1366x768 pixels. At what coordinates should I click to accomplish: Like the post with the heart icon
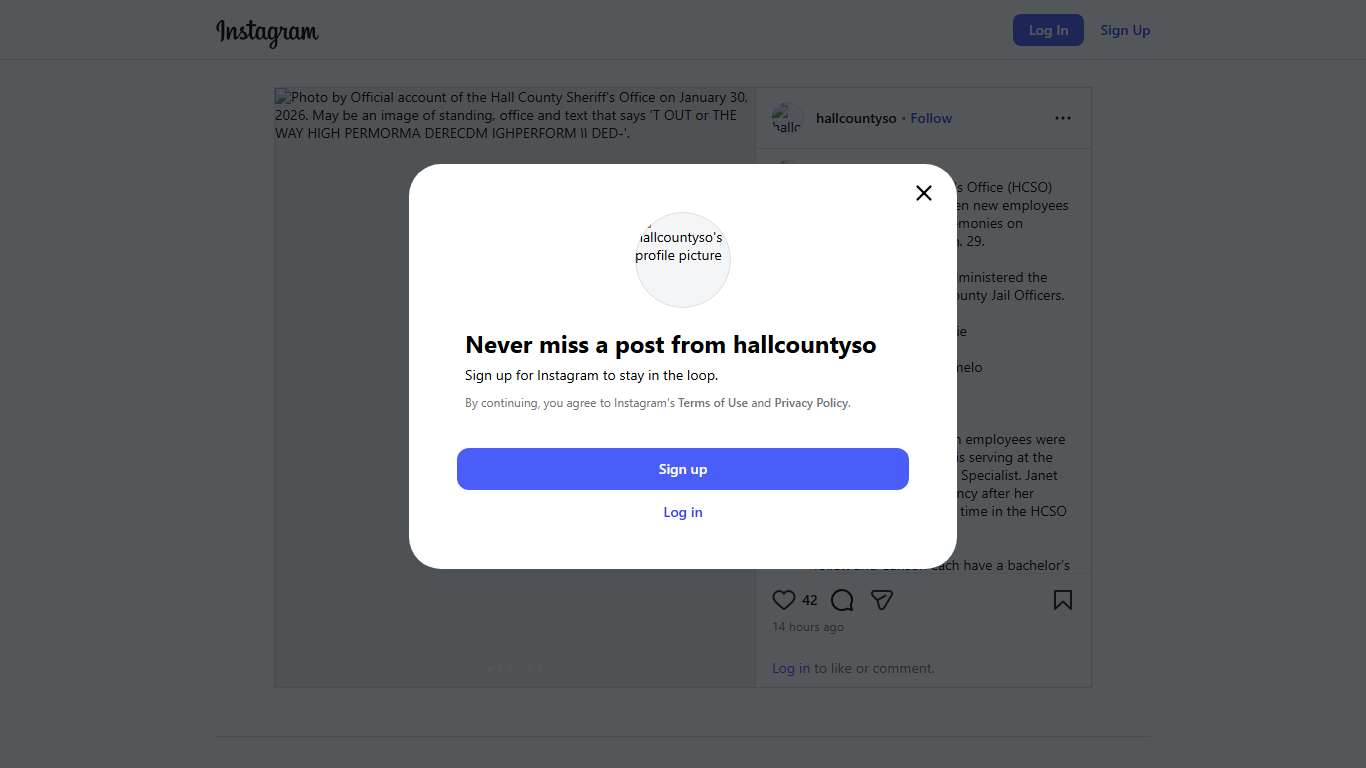pos(784,600)
